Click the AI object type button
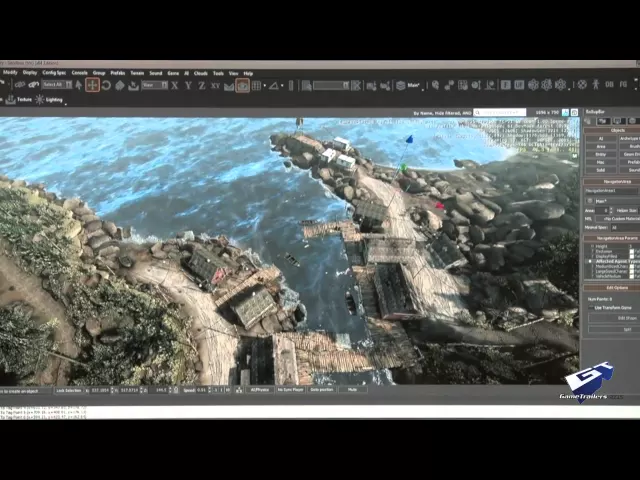Screen dimensions: 640x480 point(600,139)
